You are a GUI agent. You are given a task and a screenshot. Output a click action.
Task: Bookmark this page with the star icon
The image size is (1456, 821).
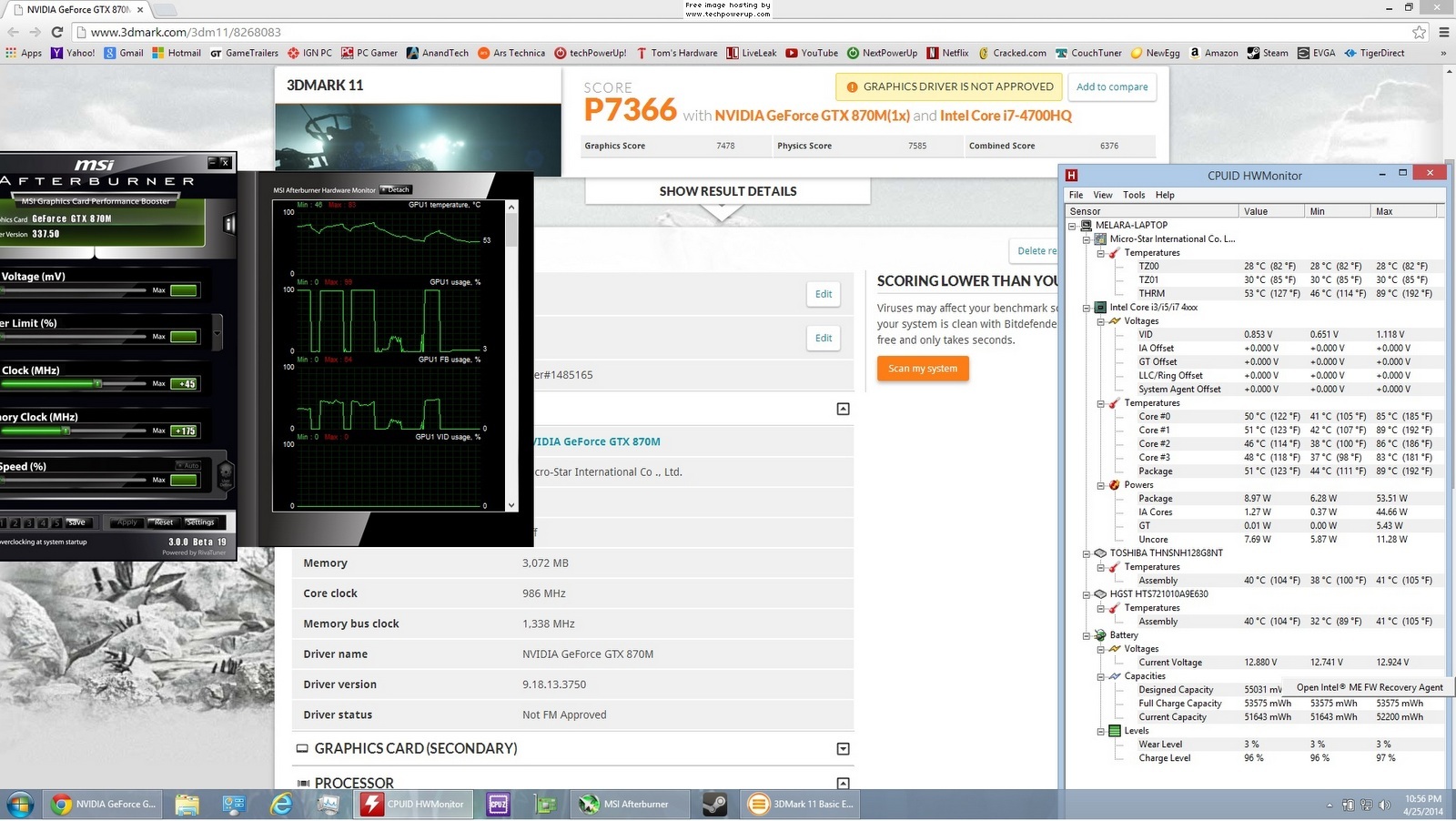coord(1419,32)
